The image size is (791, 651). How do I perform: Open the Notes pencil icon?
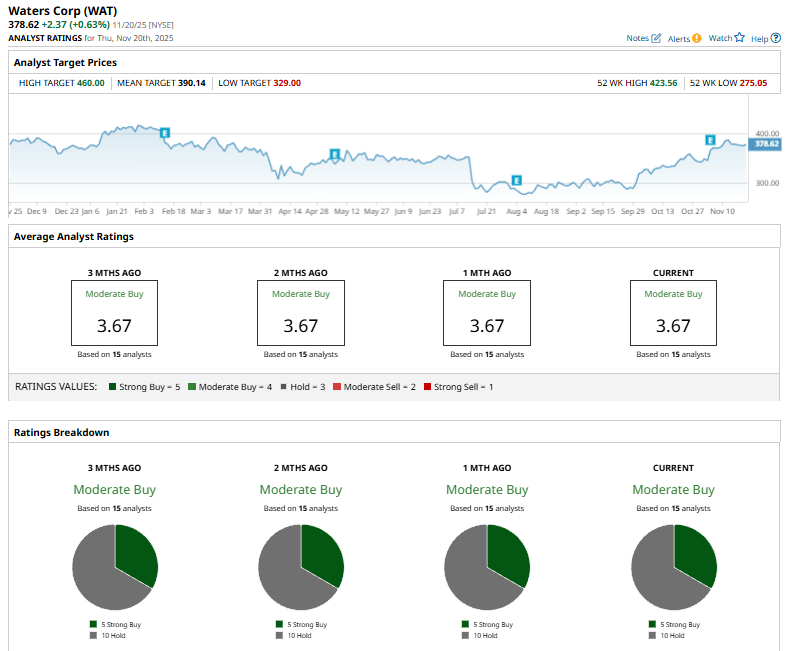tap(656, 38)
